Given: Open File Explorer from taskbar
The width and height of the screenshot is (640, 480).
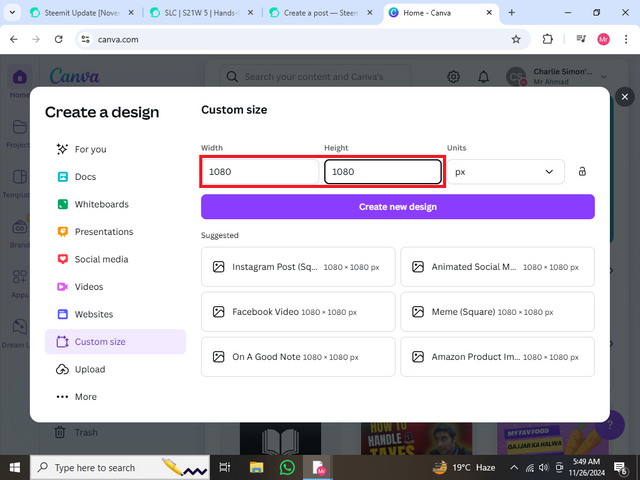Looking at the screenshot, I should 256,468.
